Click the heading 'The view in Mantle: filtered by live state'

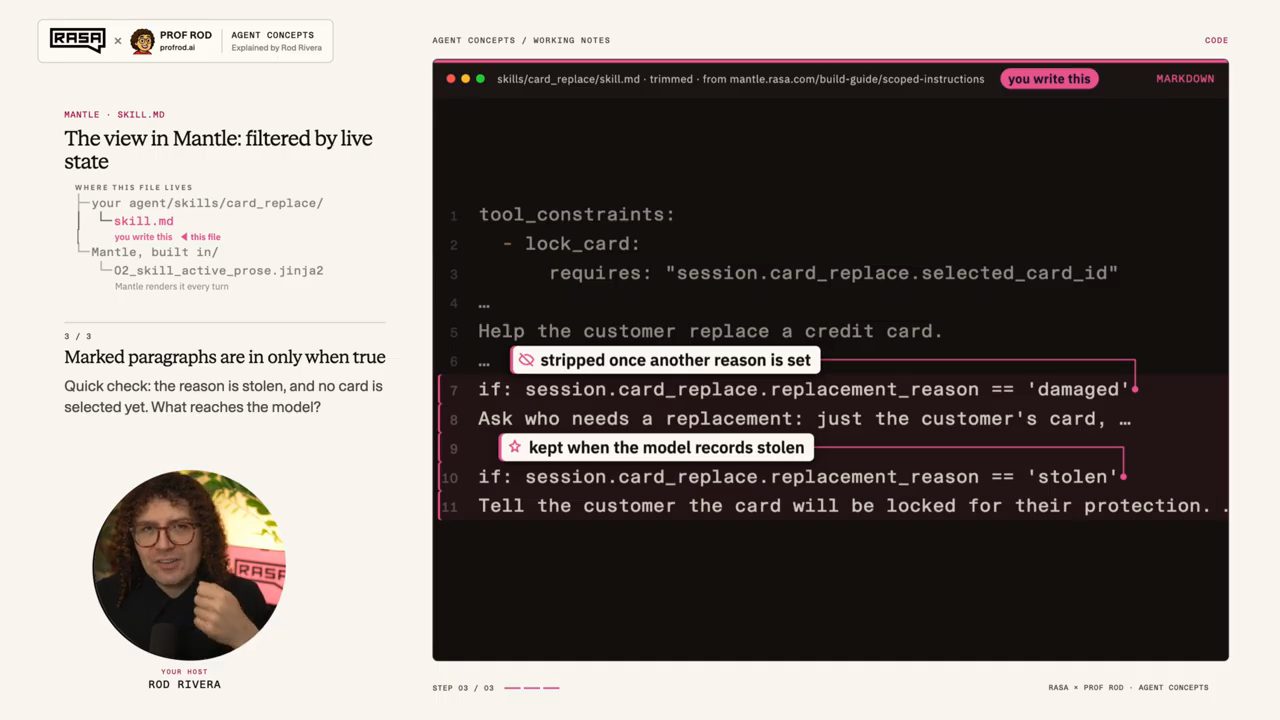(218, 150)
